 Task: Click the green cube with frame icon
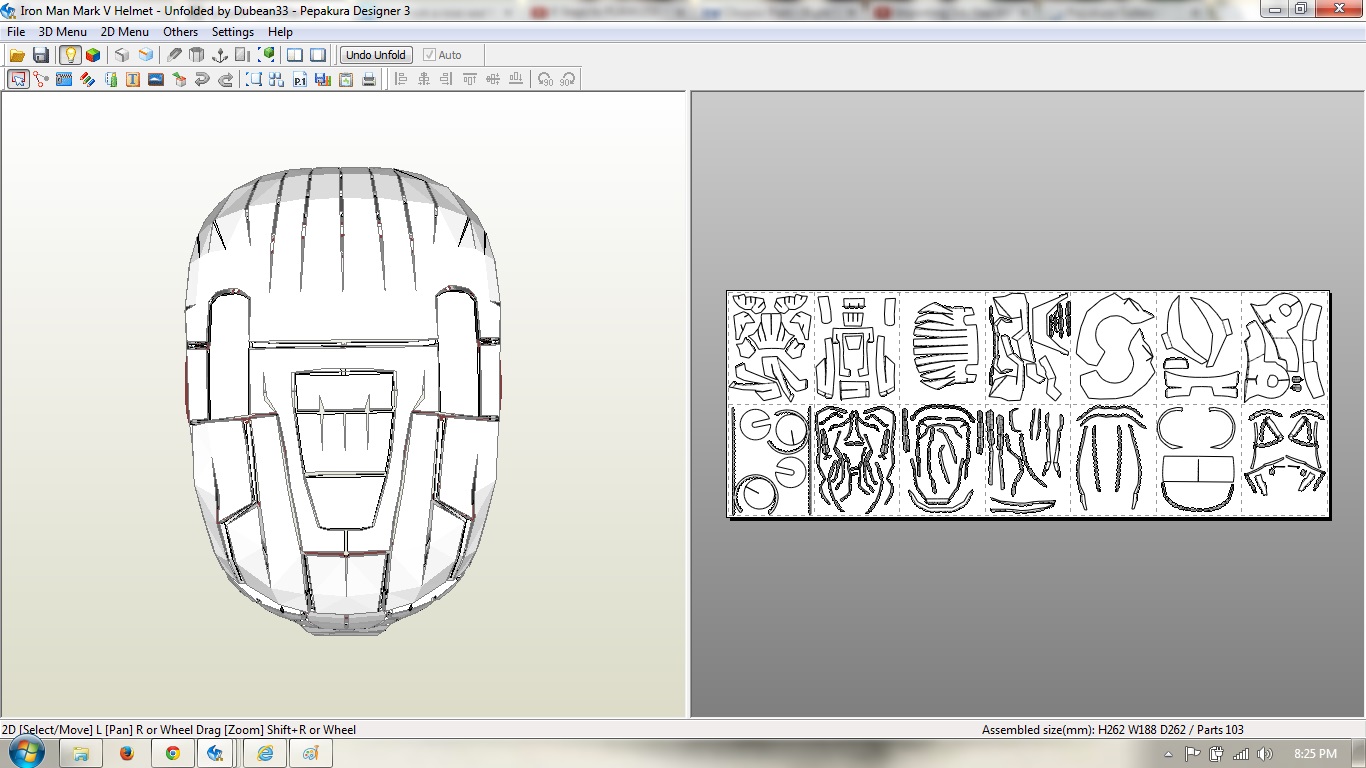click(x=267, y=55)
